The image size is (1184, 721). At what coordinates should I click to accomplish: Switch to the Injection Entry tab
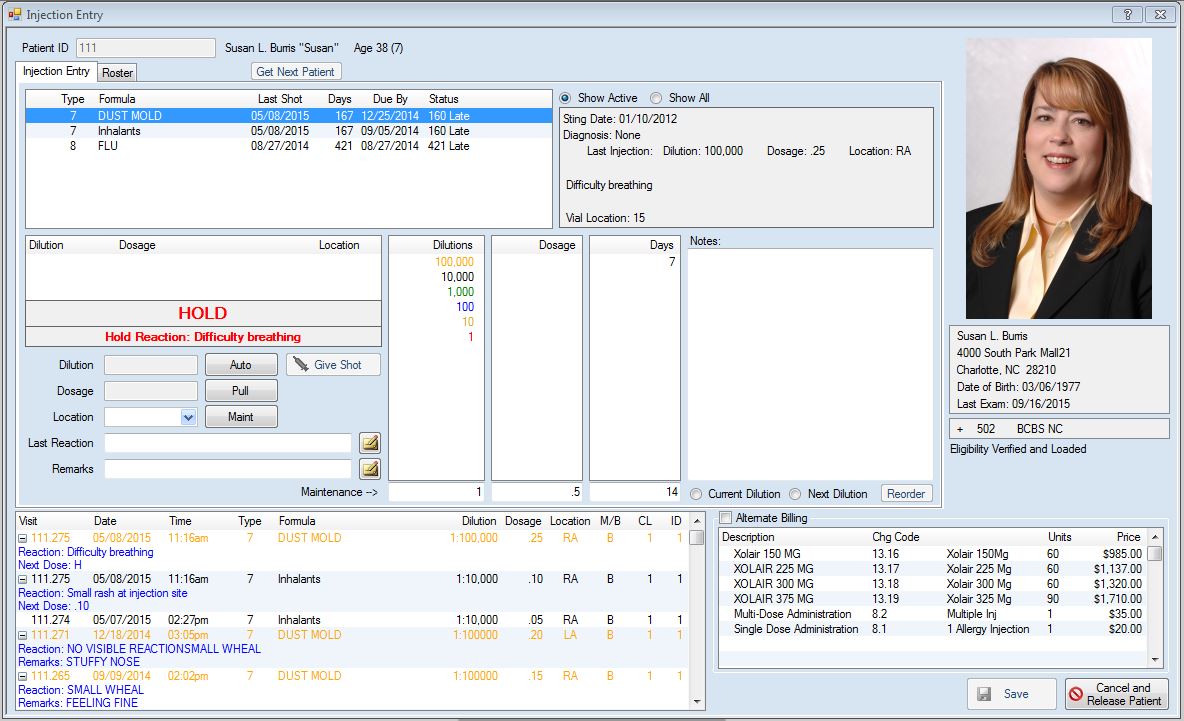coord(56,71)
